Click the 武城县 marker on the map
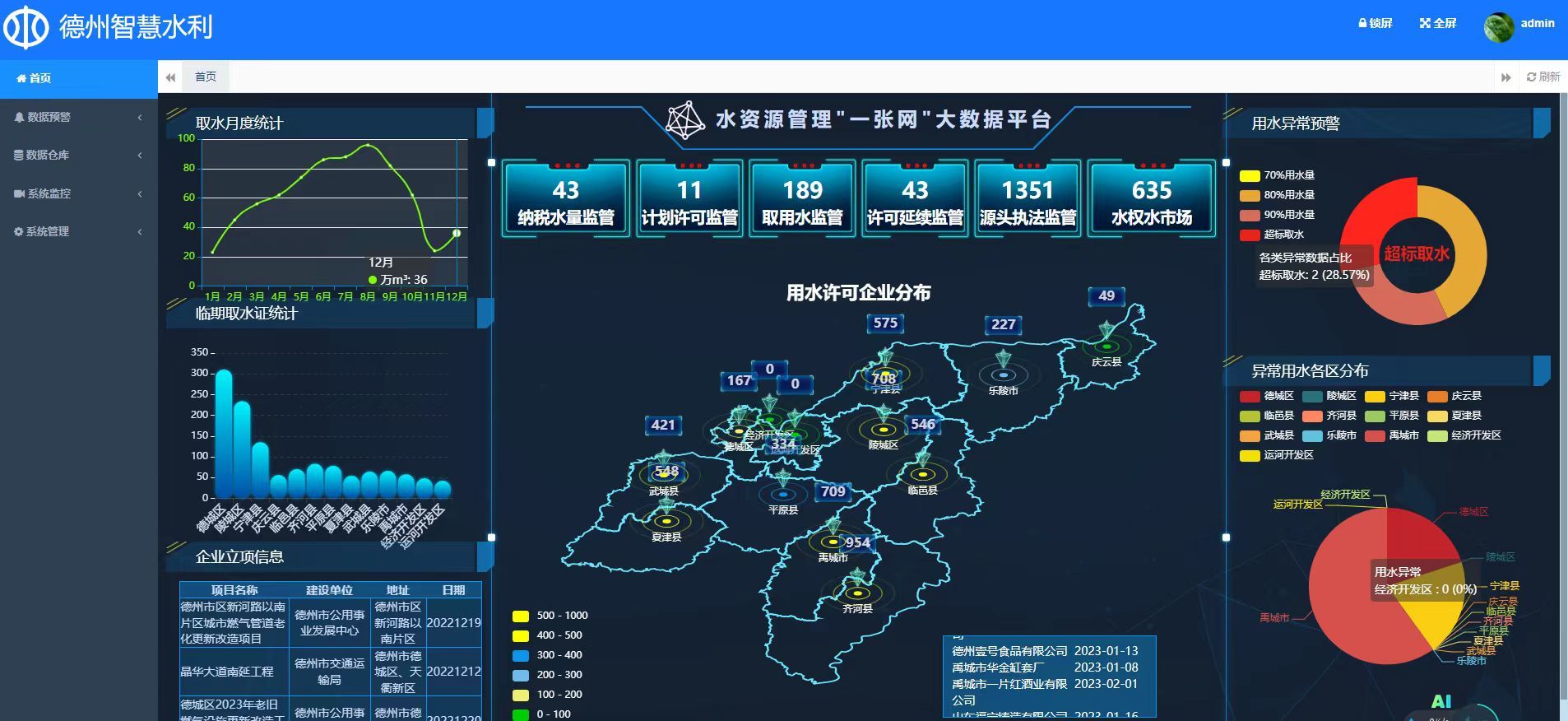The width and height of the screenshot is (1568, 721). [x=664, y=475]
